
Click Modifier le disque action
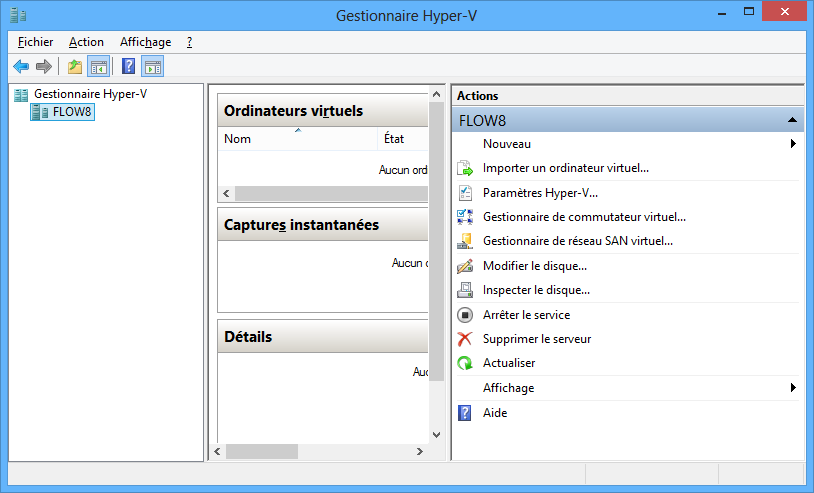pos(534,266)
